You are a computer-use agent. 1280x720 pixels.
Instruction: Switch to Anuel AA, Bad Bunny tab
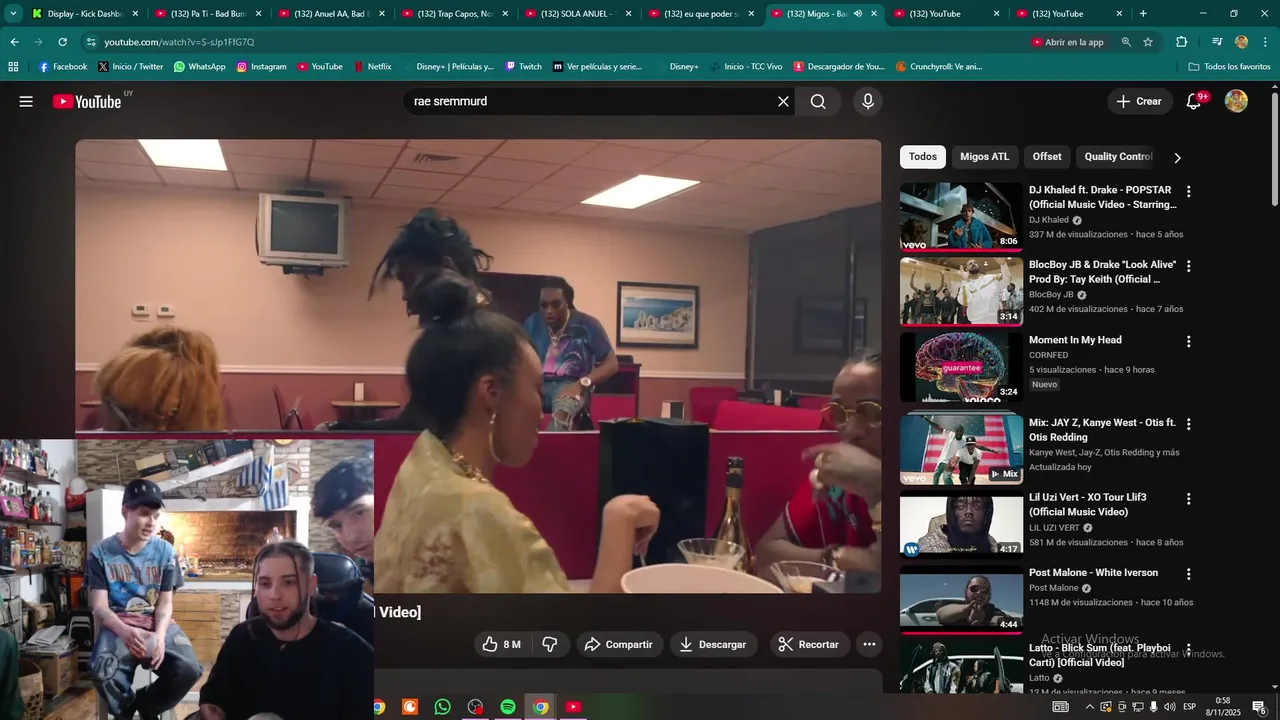331,14
